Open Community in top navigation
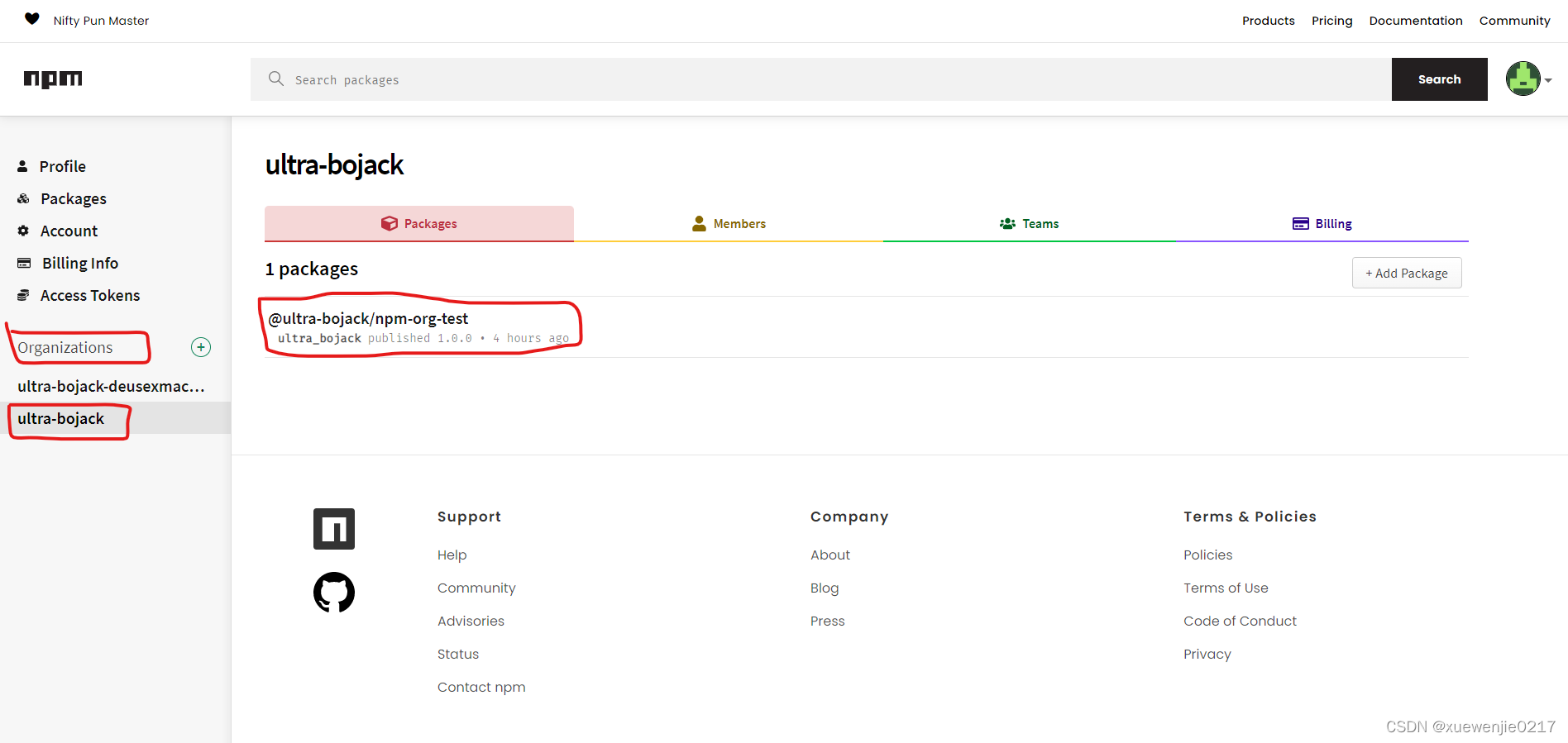1568x743 pixels. pyautogui.click(x=1514, y=21)
